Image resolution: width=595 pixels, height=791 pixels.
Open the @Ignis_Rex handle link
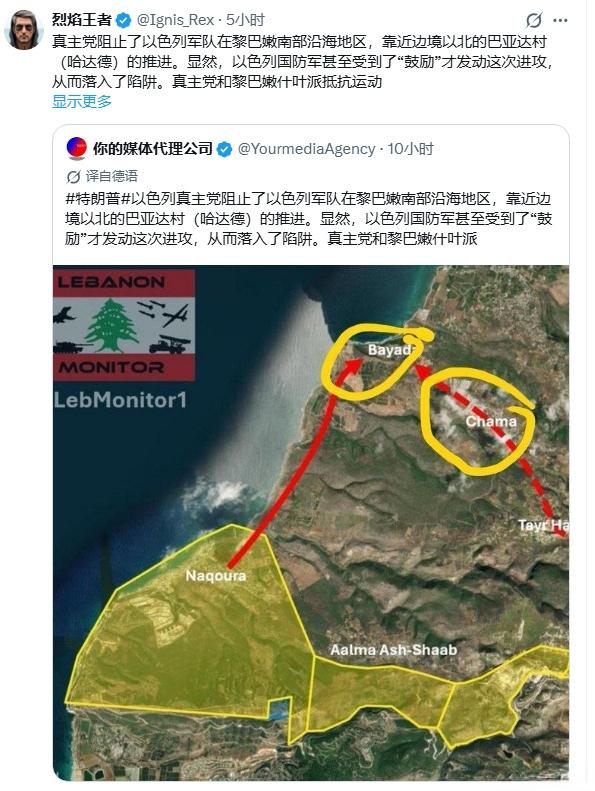(175, 20)
